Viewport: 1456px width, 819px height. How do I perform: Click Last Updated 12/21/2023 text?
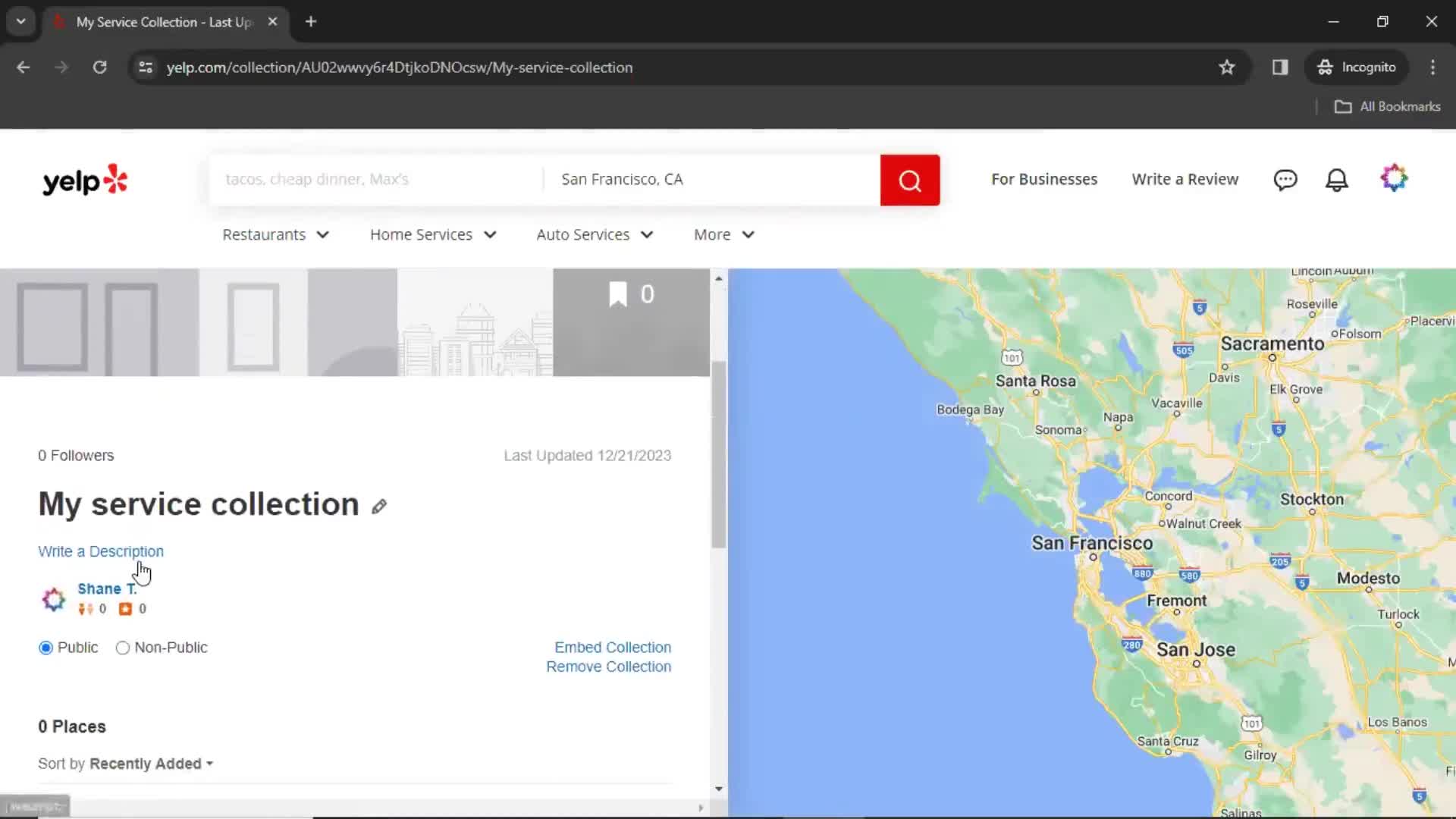tap(588, 456)
